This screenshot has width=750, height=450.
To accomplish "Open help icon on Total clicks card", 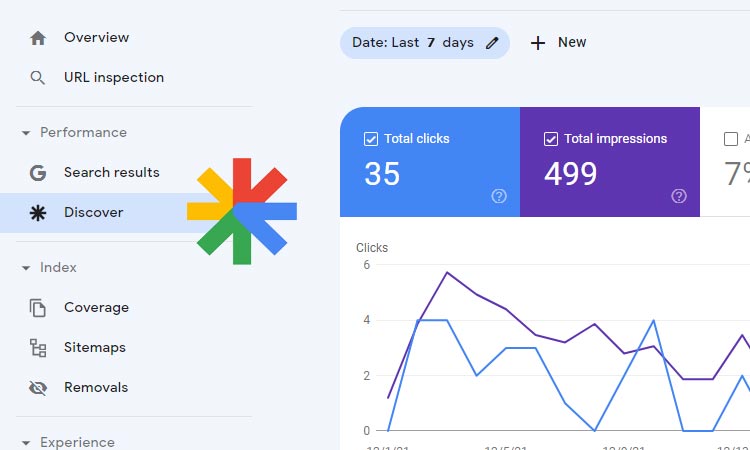I will point(499,196).
